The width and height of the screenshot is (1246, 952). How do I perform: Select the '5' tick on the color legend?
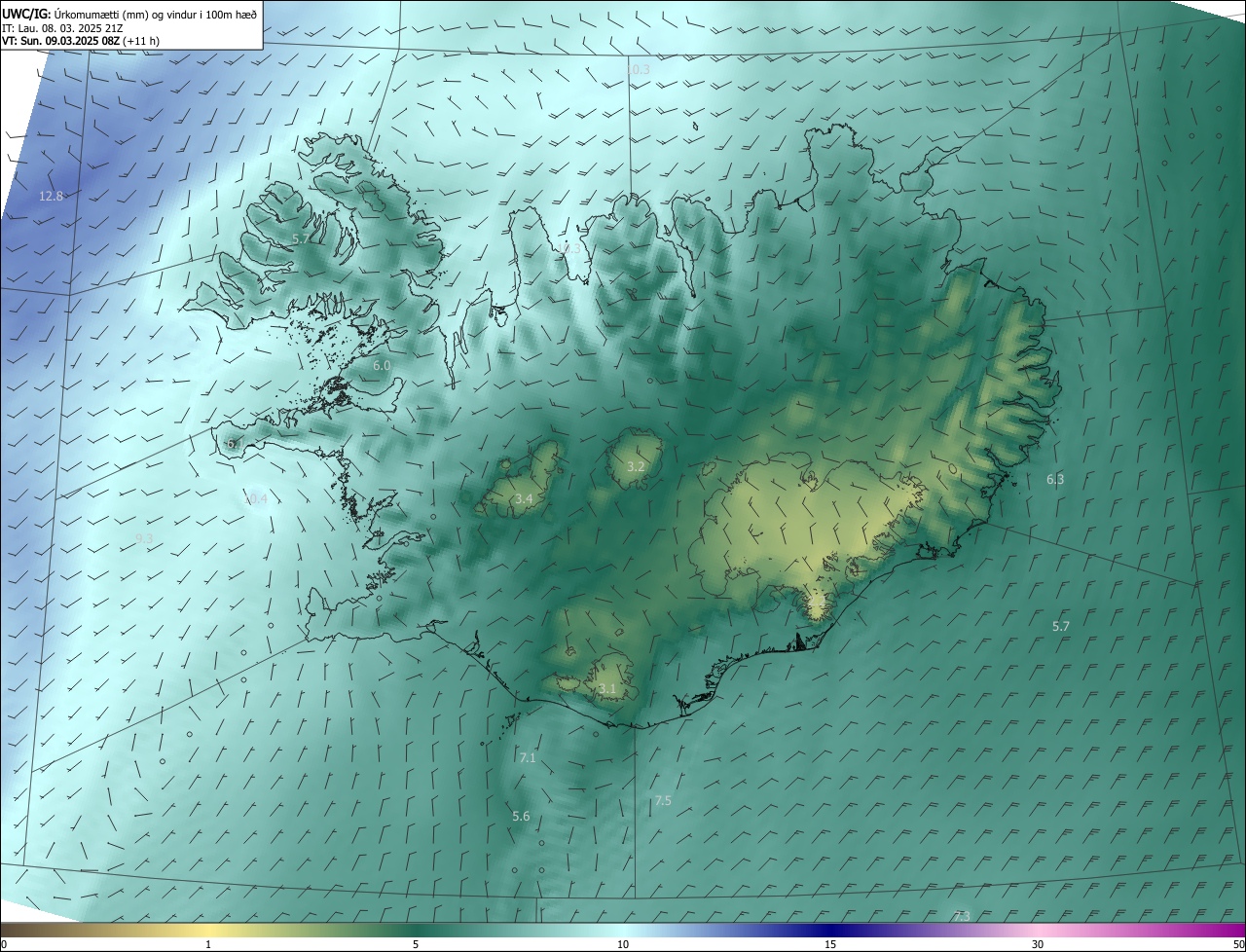pos(416,944)
